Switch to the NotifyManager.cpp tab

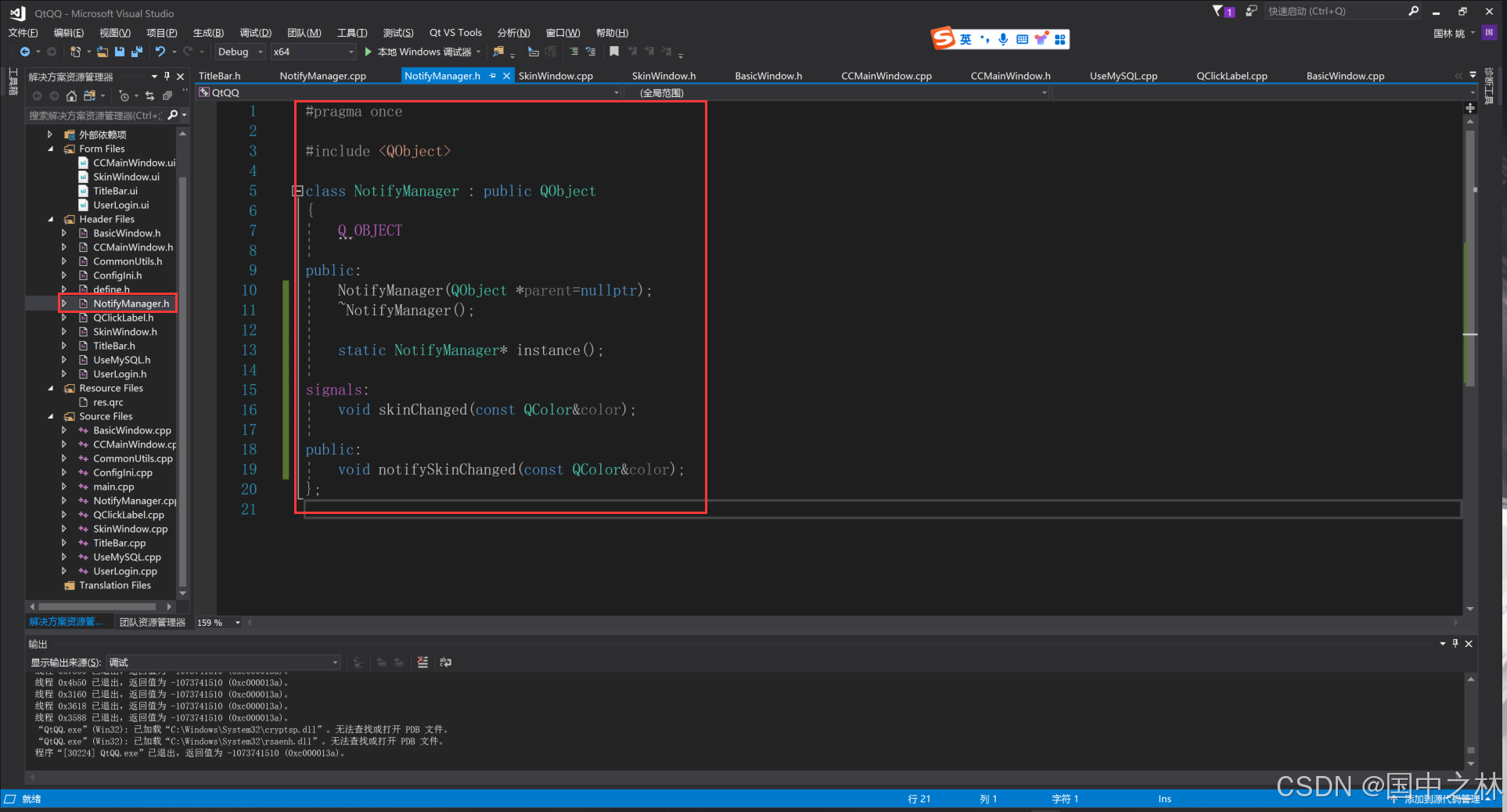click(323, 76)
